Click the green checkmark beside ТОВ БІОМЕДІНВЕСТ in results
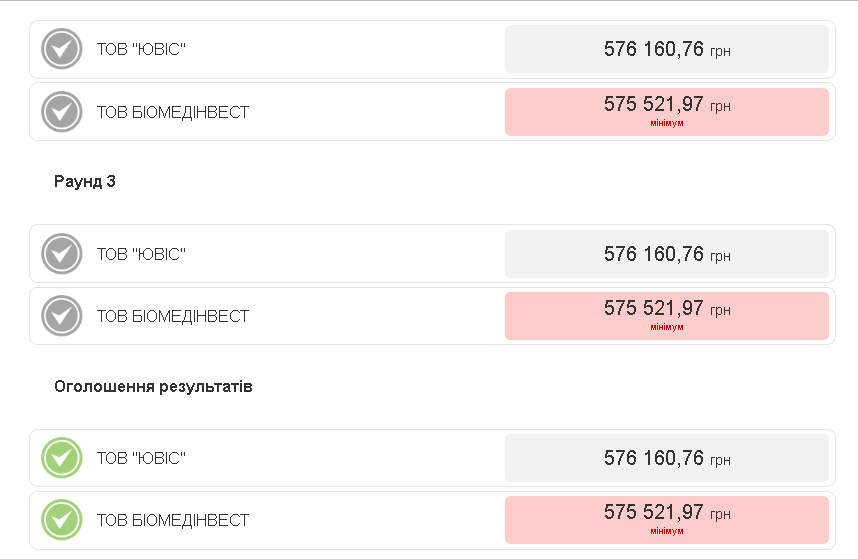This screenshot has height=559, width=858. [61, 520]
